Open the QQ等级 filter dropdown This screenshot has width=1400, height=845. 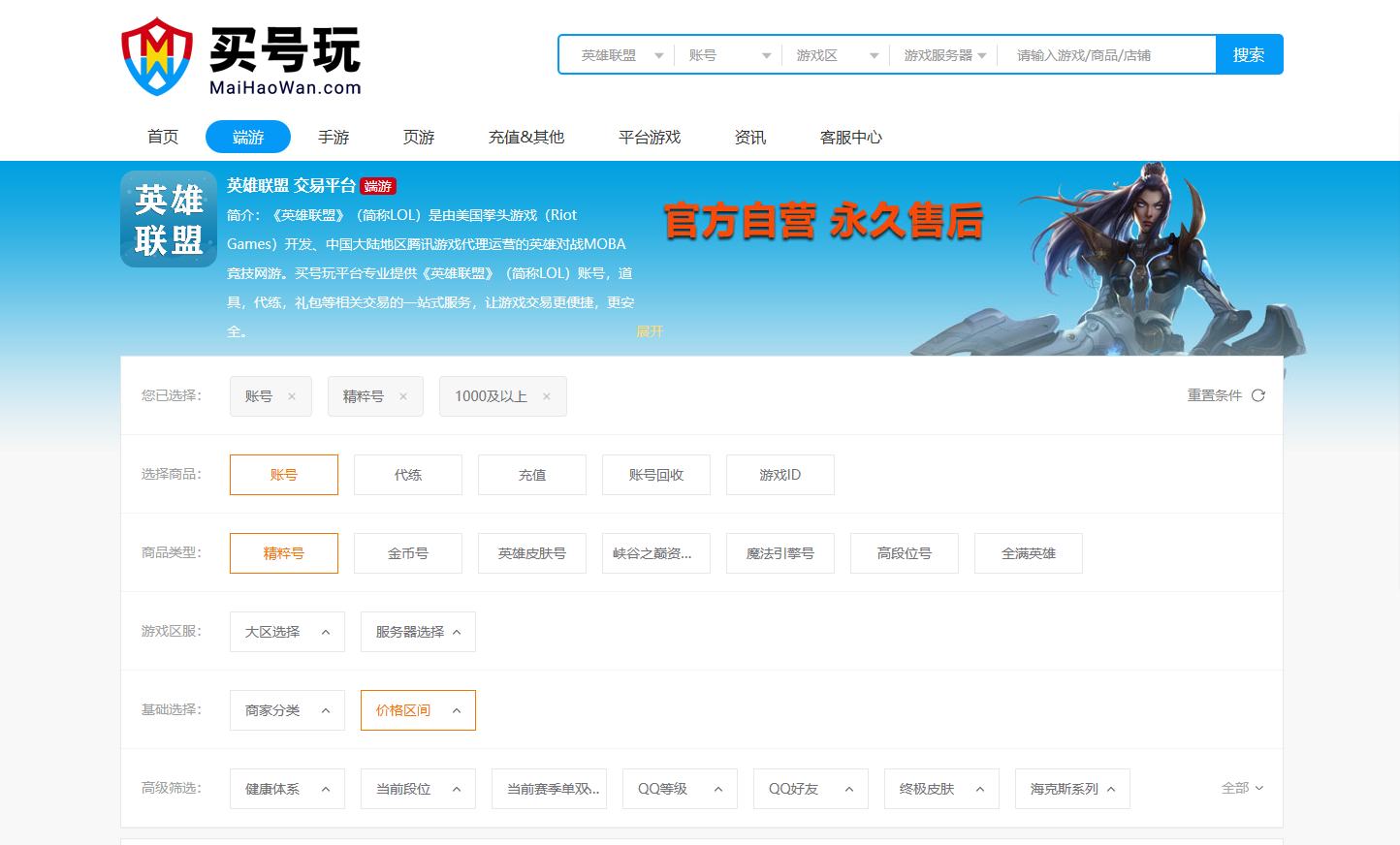point(680,789)
